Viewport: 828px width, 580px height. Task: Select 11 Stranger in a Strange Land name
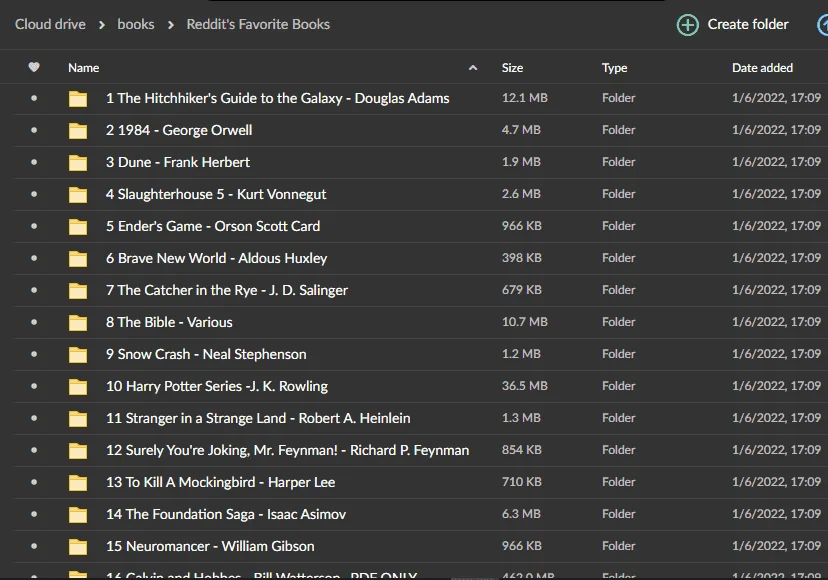258,418
